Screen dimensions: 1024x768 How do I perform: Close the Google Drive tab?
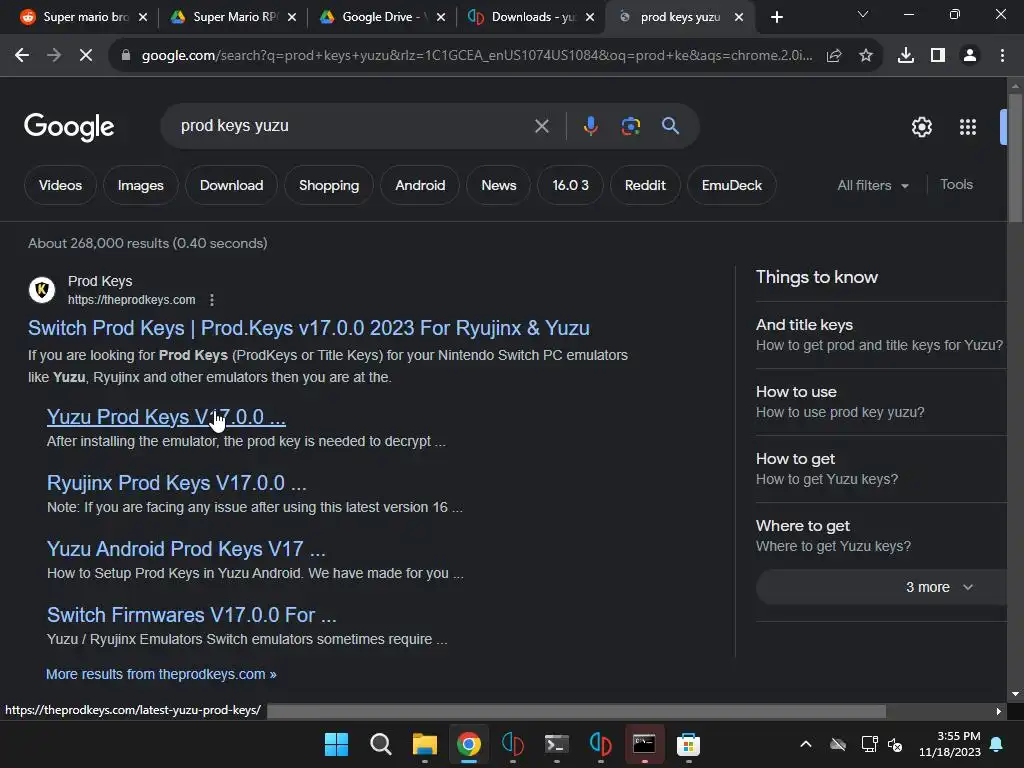click(x=441, y=17)
